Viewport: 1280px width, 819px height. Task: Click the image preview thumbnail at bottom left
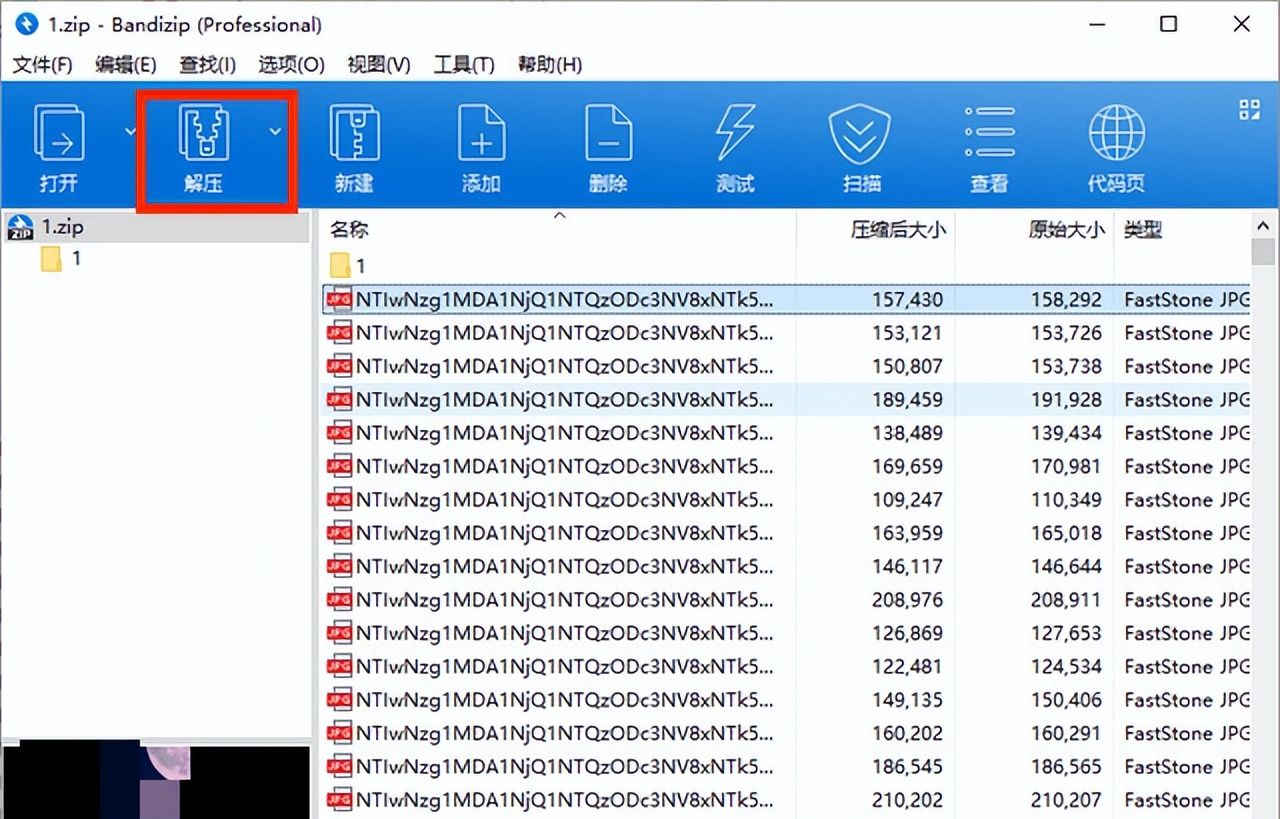coord(156,781)
